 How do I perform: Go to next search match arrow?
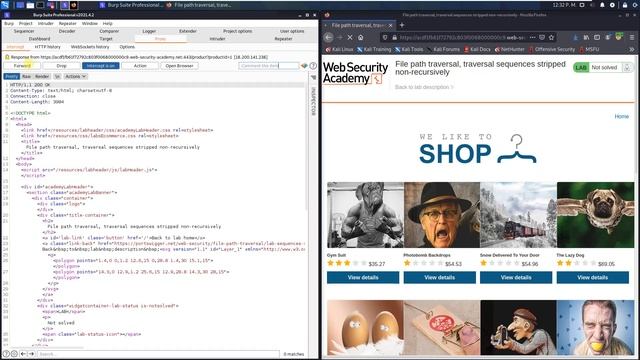[31, 354]
